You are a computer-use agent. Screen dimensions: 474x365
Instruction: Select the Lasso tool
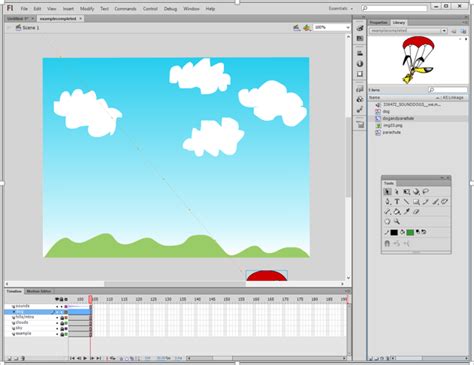coord(426,192)
